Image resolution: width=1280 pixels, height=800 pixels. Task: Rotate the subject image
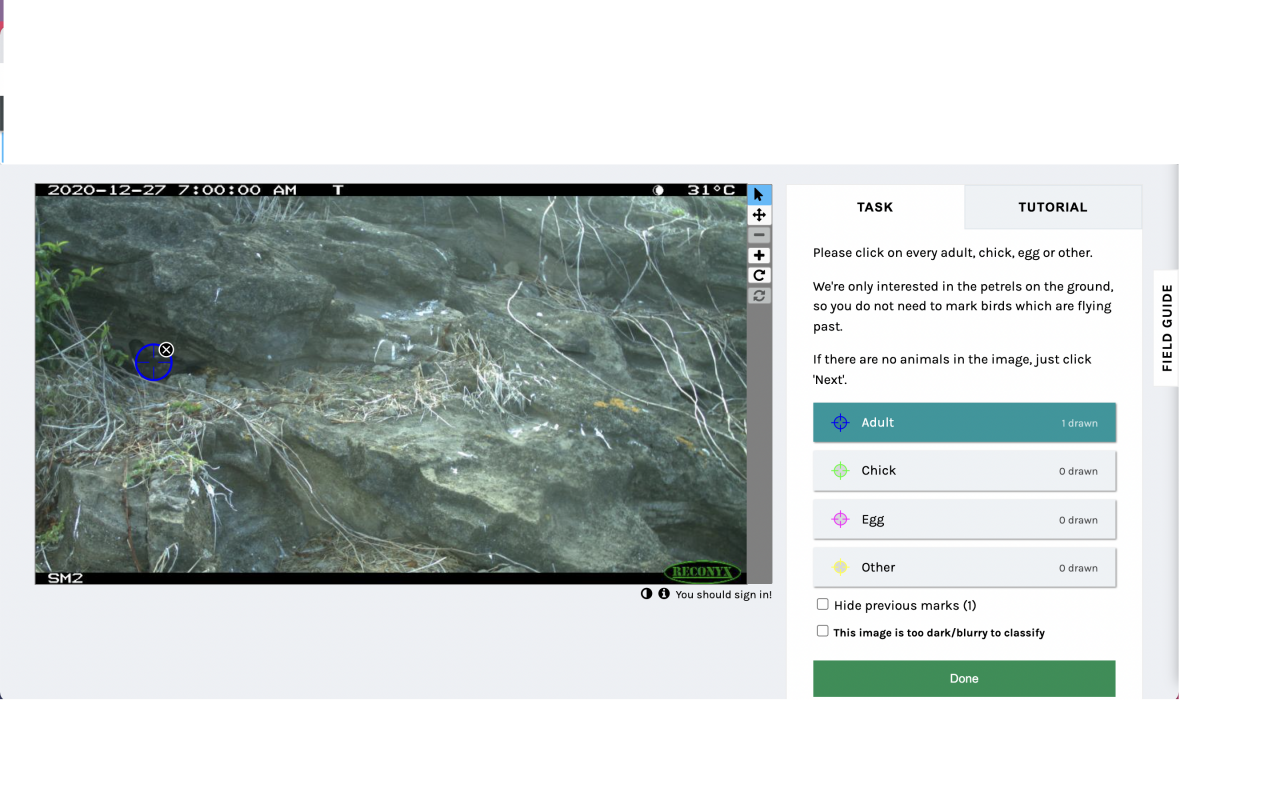(x=759, y=275)
